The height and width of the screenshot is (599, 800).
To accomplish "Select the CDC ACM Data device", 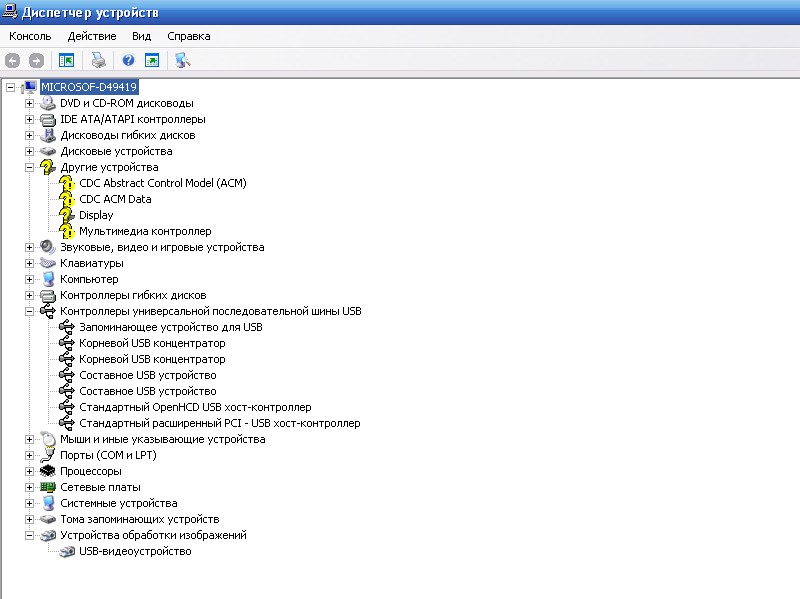I will [x=115, y=199].
